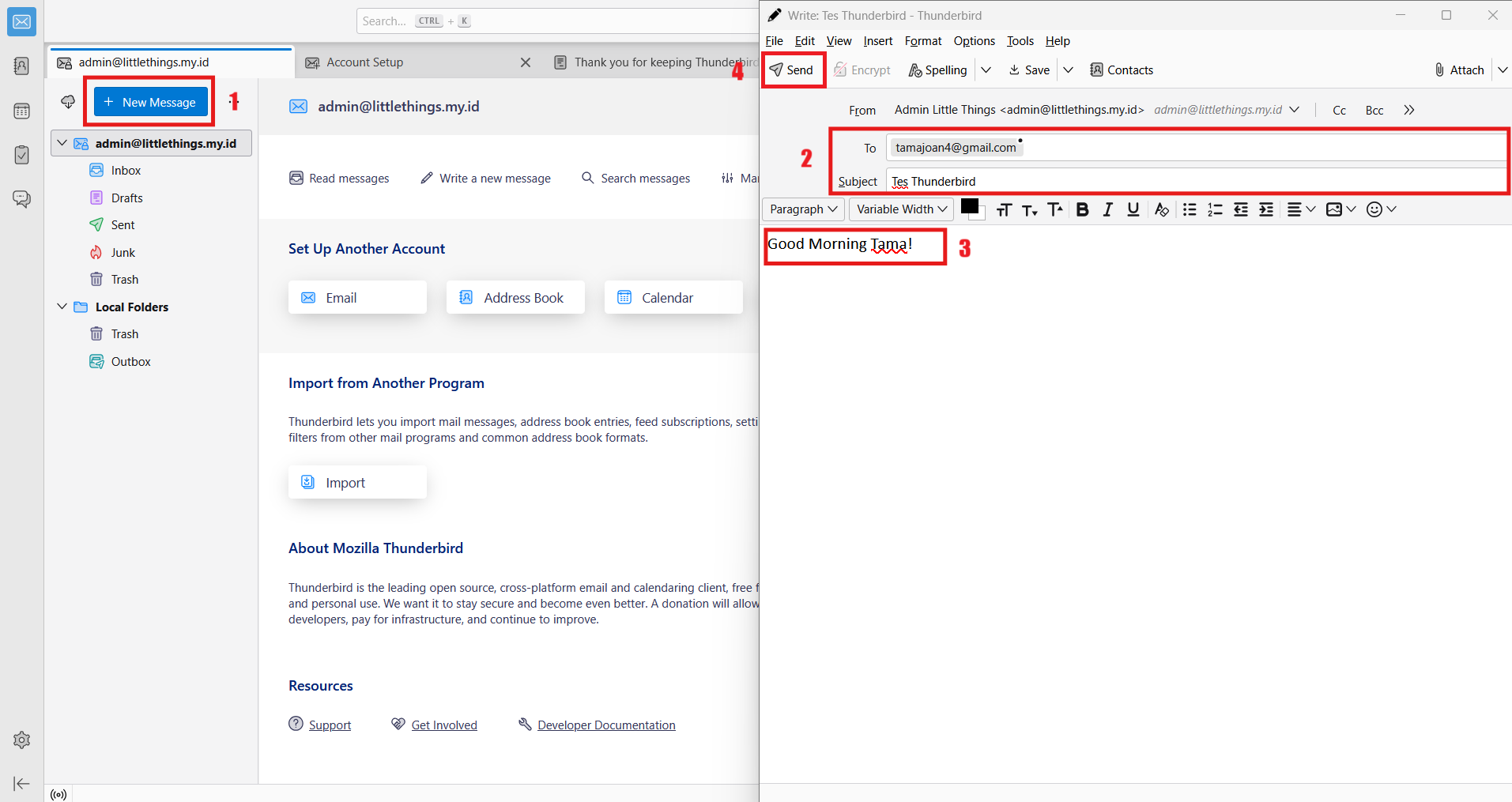This screenshot has width=1512, height=802.
Task: Open the Attach dropdown arrow
Action: click(x=1503, y=70)
